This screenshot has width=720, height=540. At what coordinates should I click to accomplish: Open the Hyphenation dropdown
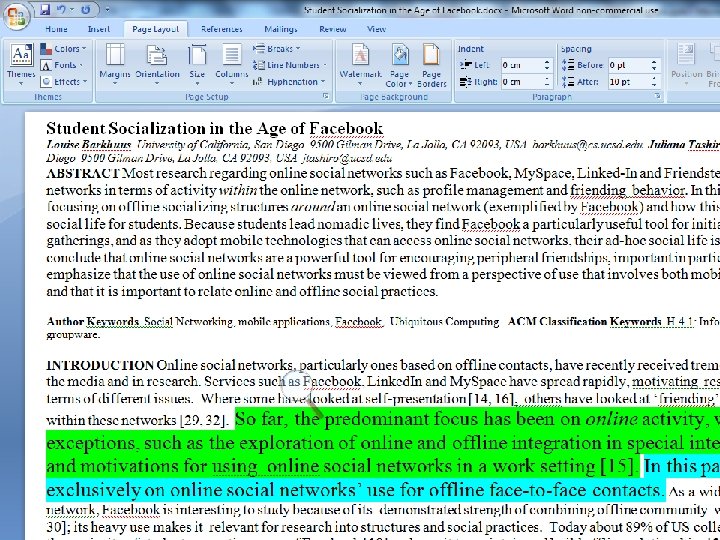pos(289,82)
